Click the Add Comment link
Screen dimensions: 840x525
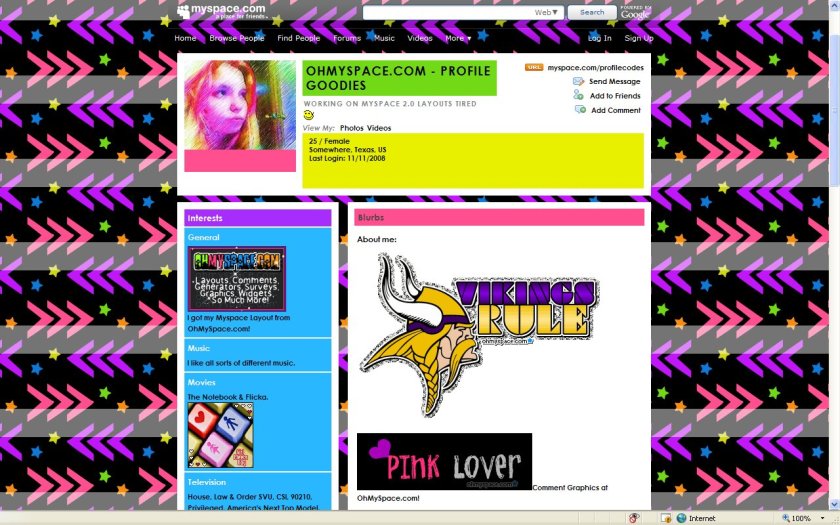coord(616,110)
